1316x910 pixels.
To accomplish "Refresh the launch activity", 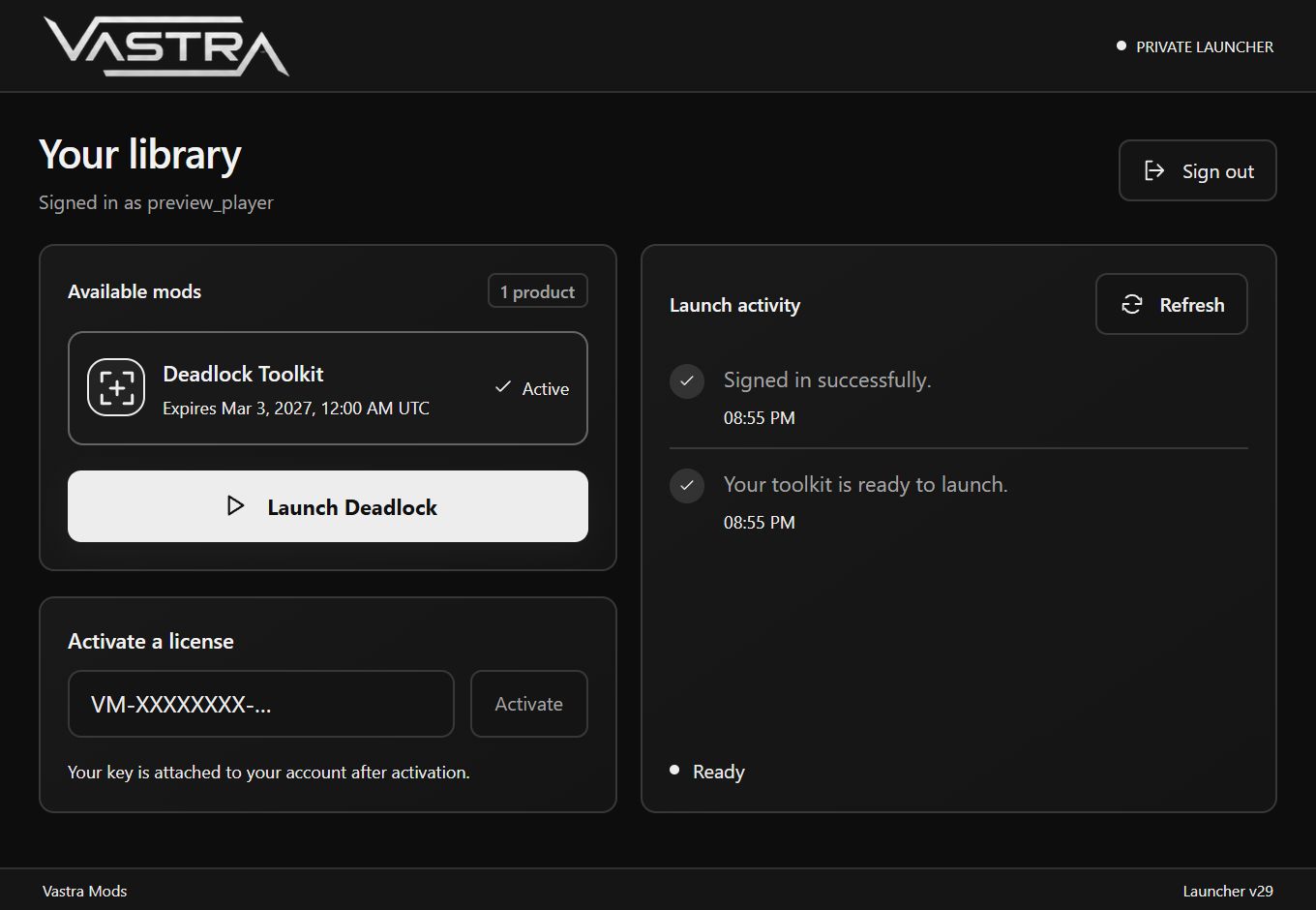I will 1172,304.
